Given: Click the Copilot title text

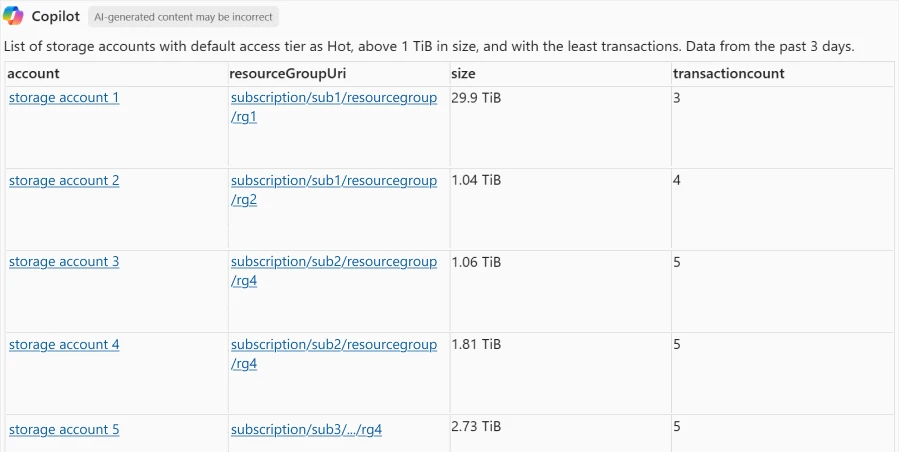Looking at the screenshot, I should click(x=56, y=17).
